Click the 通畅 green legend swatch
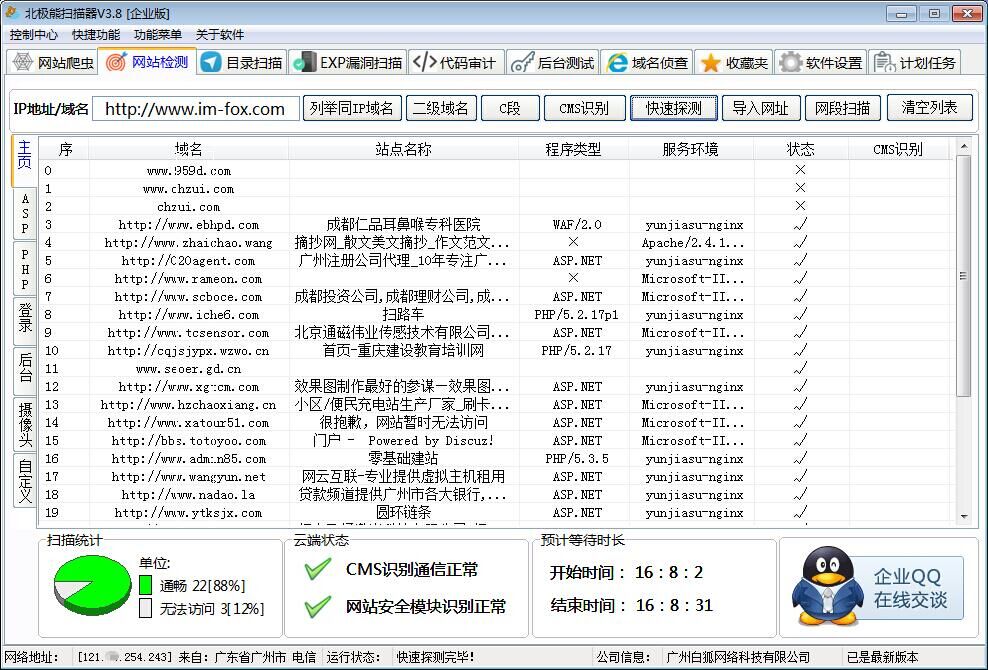The image size is (988, 670). pos(146,585)
